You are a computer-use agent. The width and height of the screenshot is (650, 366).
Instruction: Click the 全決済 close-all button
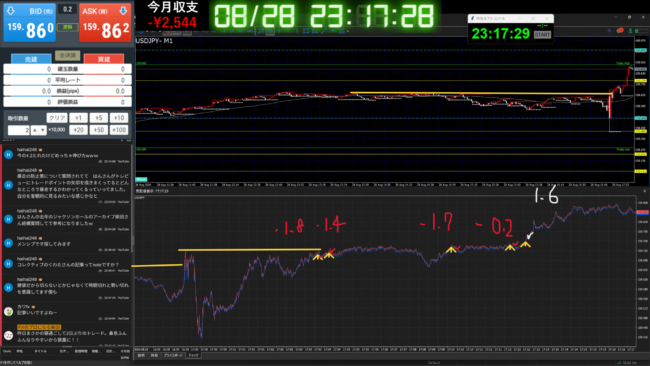coord(67,55)
